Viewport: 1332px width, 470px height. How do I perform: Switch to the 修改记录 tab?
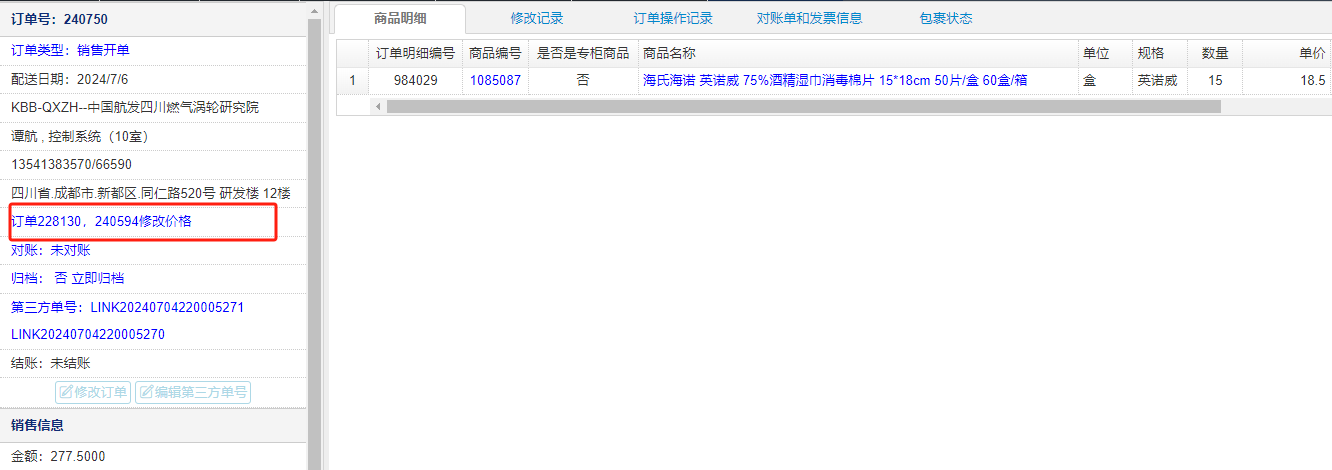click(x=537, y=18)
